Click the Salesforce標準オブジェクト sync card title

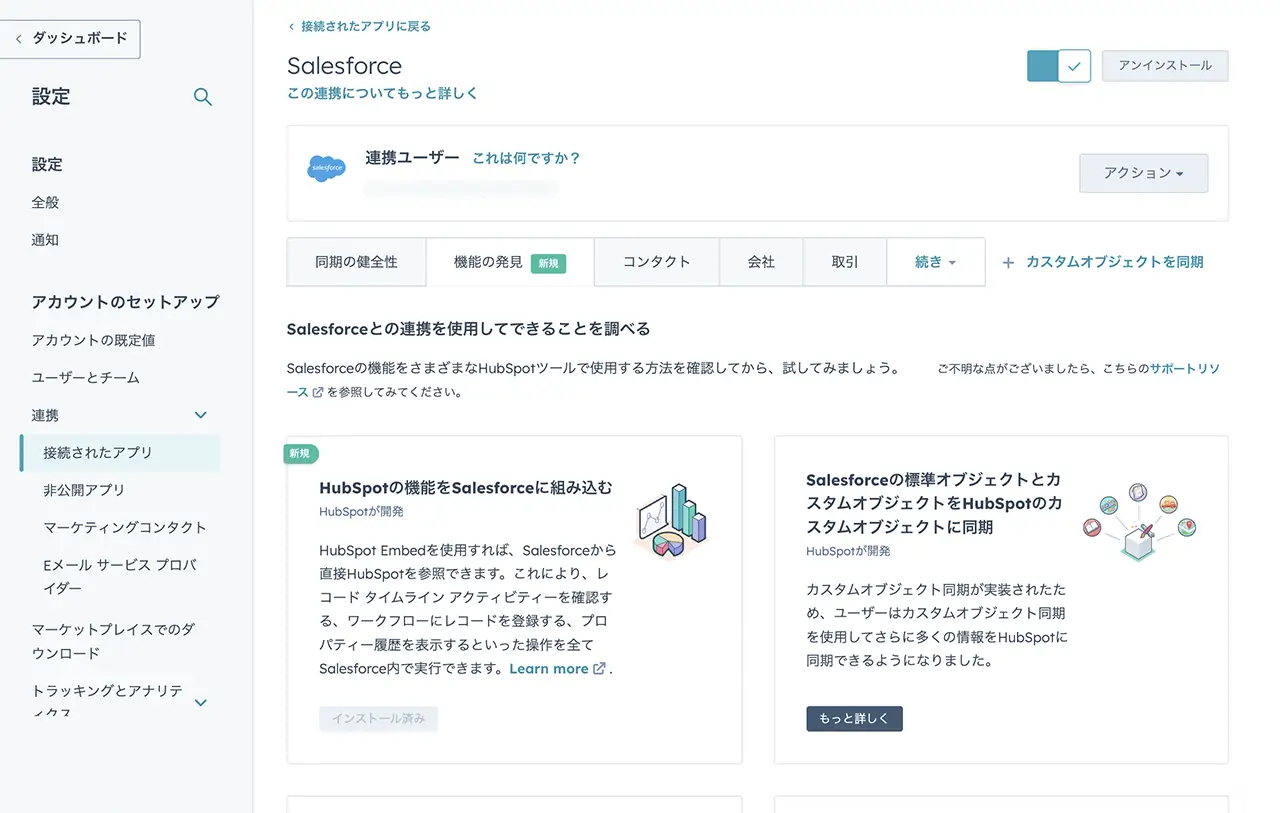tap(934, 503)
